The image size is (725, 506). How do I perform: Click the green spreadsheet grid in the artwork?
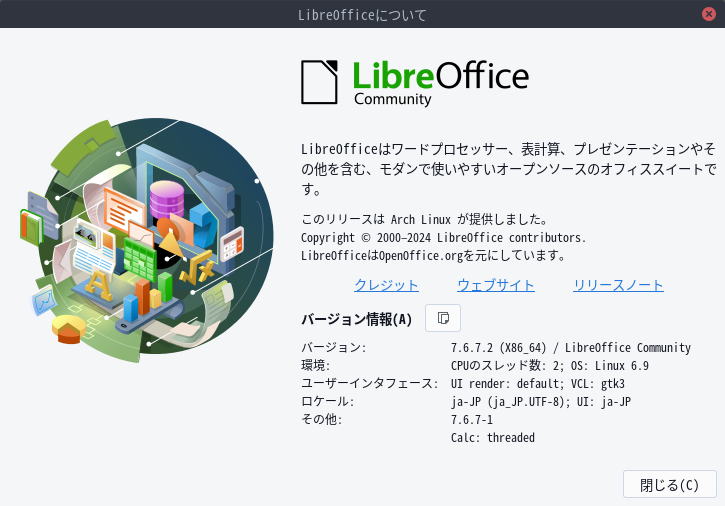(140, 259)
